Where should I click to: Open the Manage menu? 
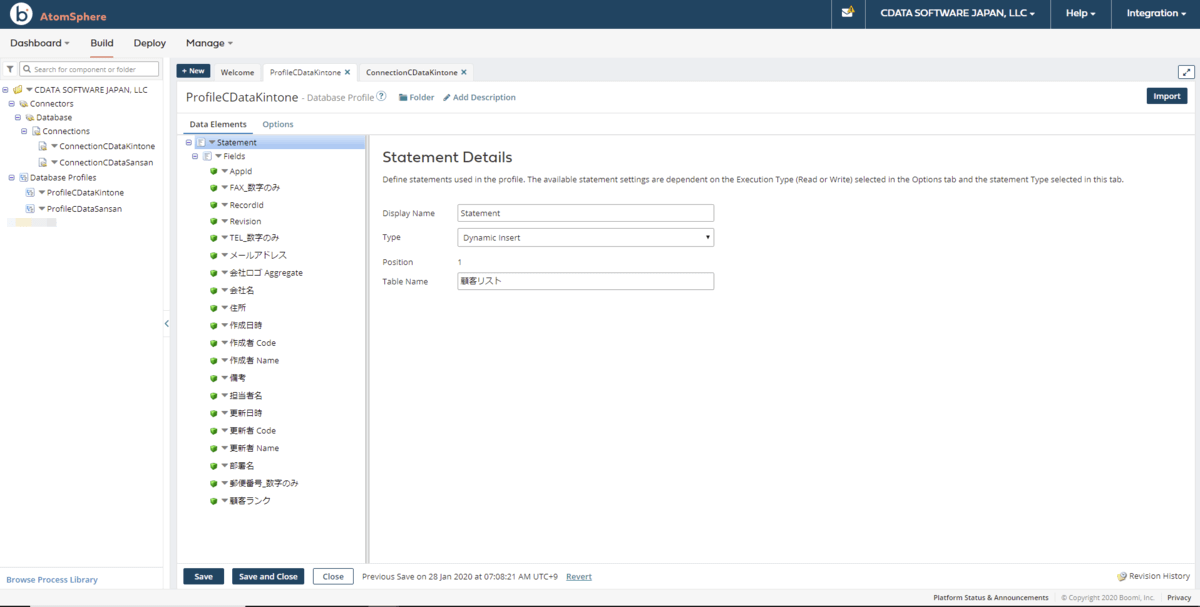(x=209, y=43)
